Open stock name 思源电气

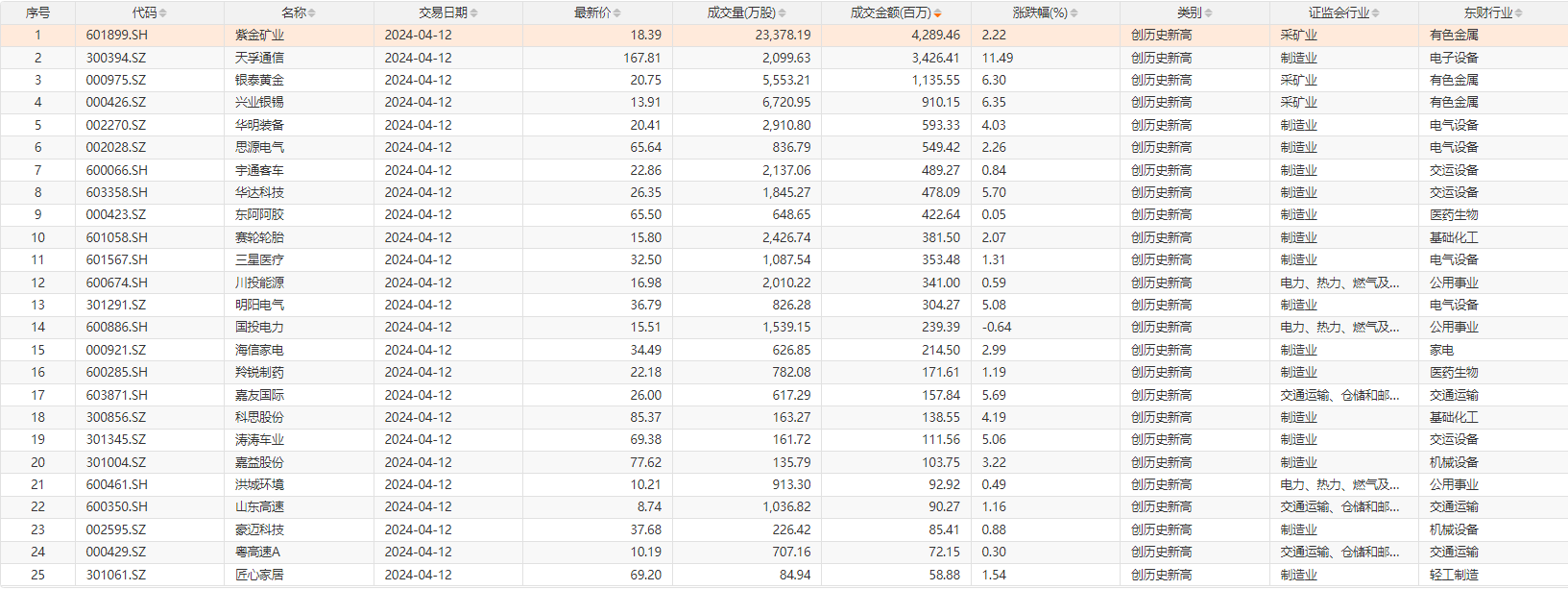(259, 147)
